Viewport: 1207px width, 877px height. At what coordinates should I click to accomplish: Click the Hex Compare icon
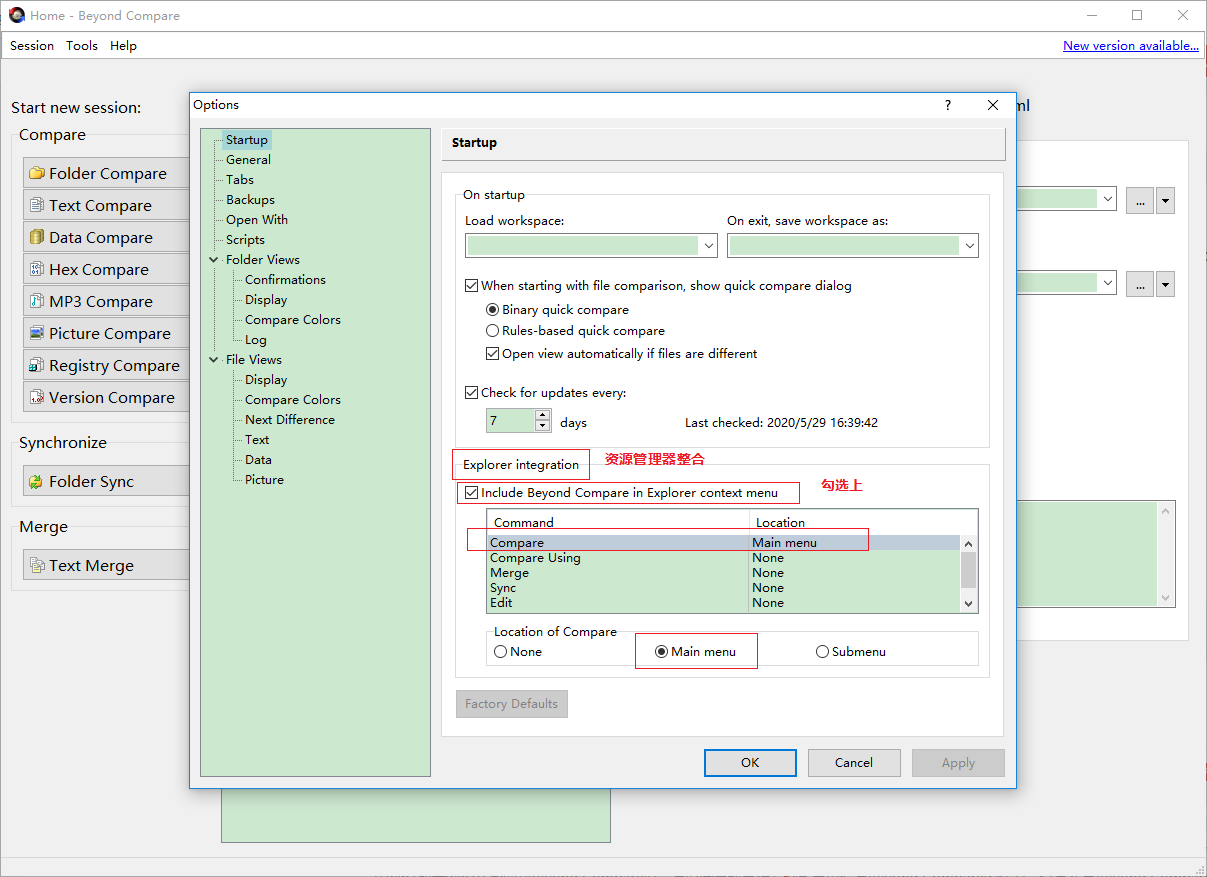pyautogui.click(x=37, y=269)
